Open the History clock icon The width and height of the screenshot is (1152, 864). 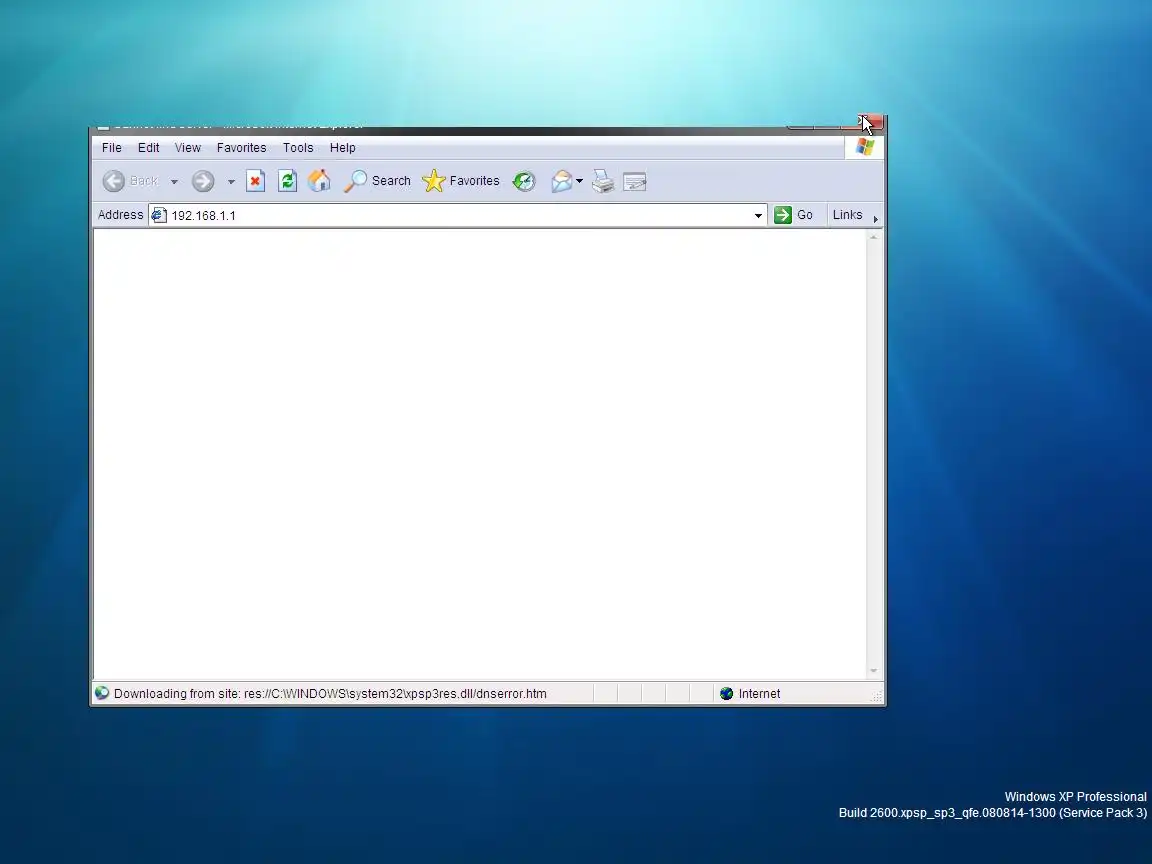click(x=524, y=181)
